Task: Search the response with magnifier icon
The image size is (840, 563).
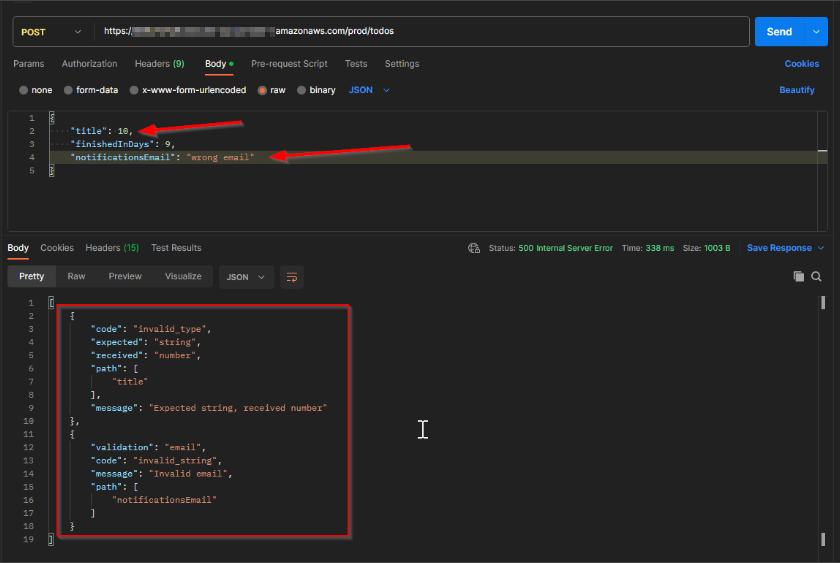Action: click(816, 276)
